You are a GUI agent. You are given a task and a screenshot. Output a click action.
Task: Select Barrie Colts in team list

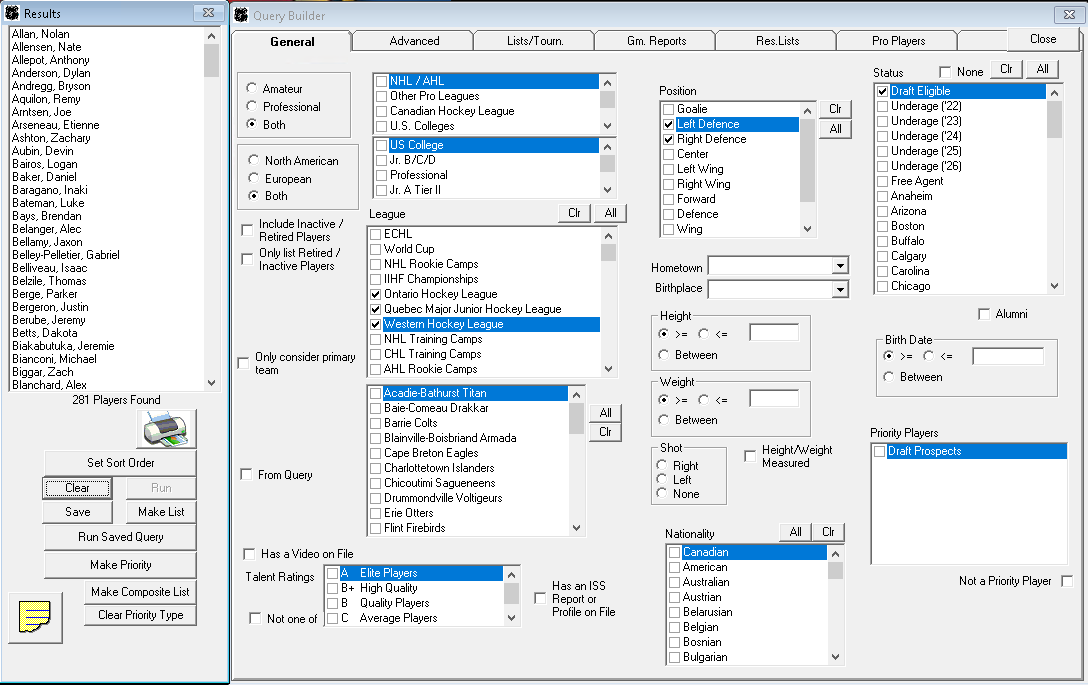pyautogui.click(x=411, y=423)
